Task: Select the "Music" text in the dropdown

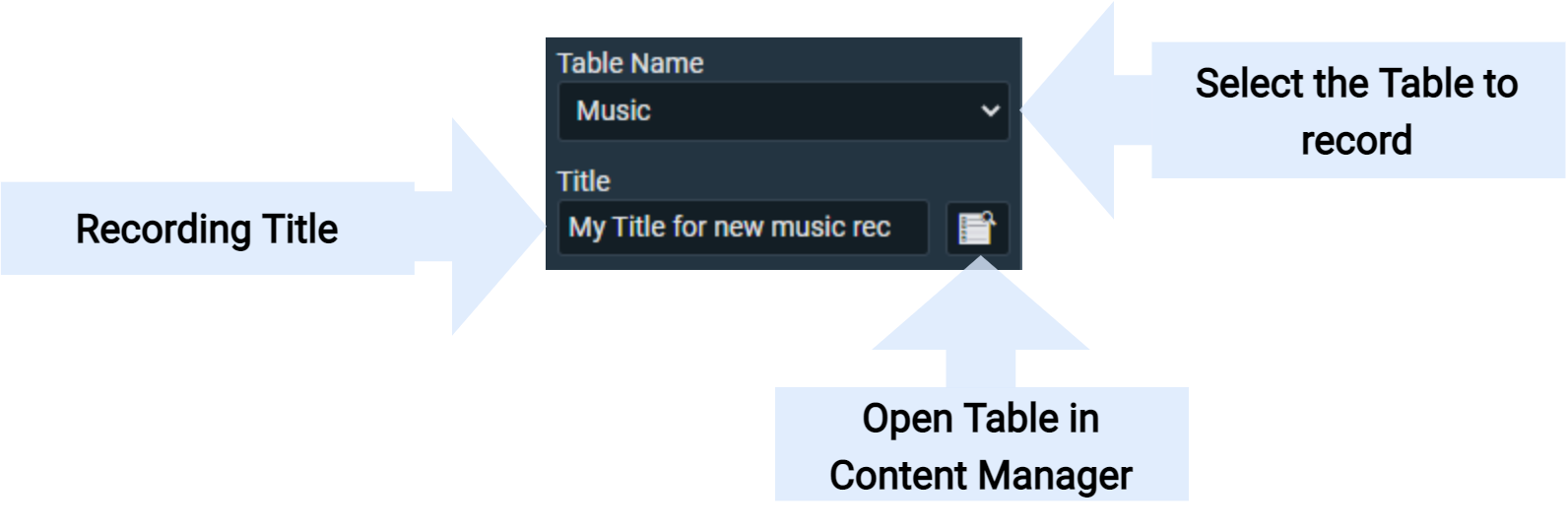Action: click(x=614, y=111)
